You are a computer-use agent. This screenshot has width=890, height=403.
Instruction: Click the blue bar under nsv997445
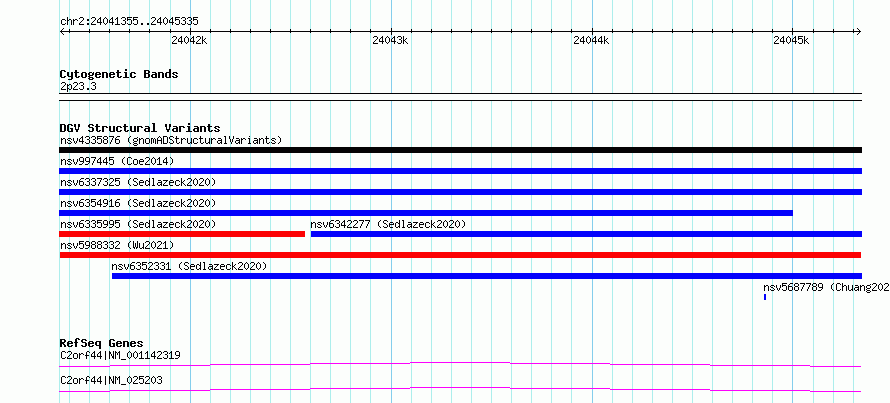(x=460, y=171)
